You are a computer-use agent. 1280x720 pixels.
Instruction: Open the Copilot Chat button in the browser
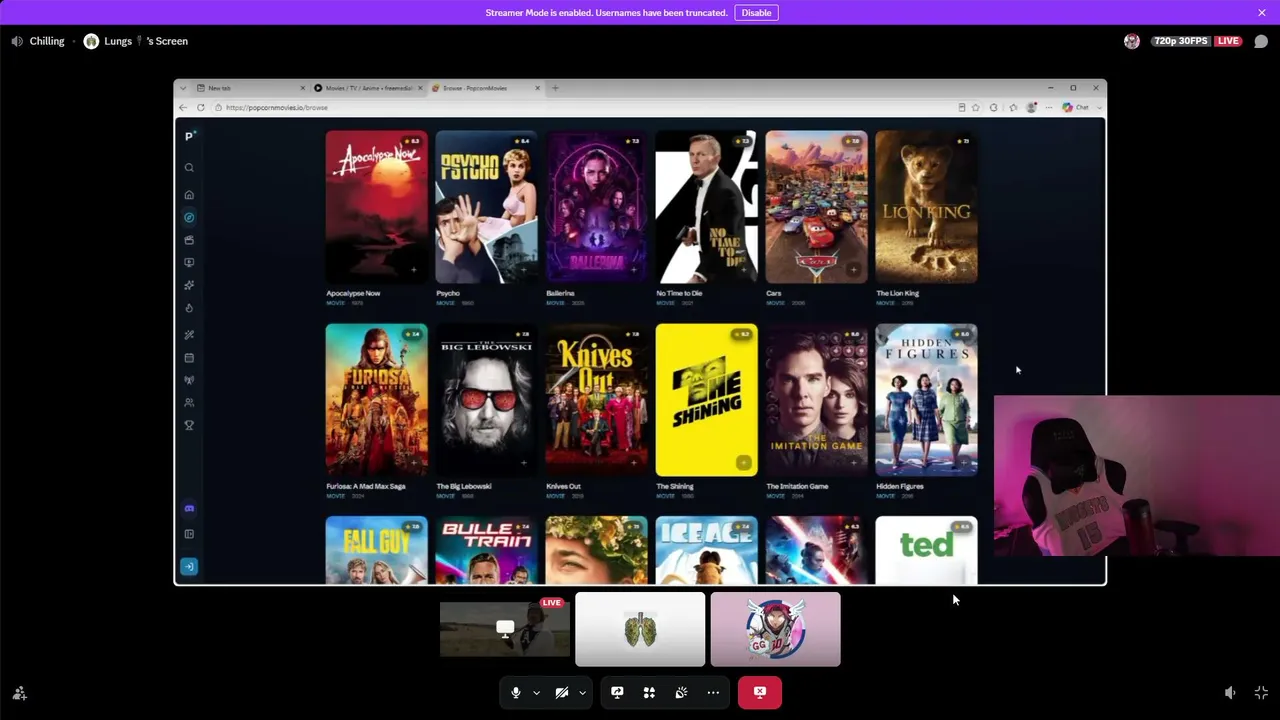pyautogui.click(x=1076, y=107)
